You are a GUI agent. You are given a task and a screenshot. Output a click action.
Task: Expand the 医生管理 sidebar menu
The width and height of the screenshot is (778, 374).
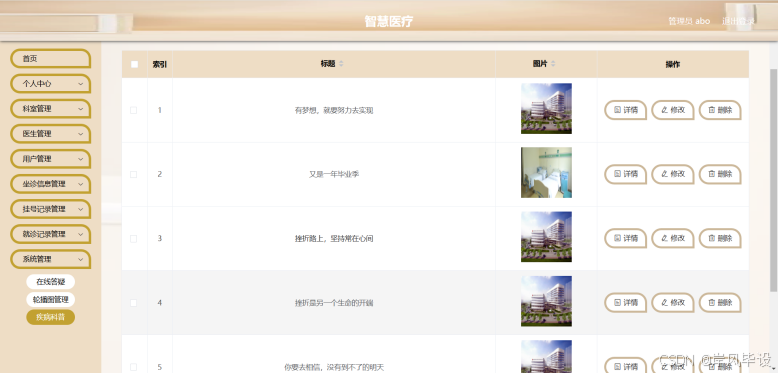click(51, 134)
